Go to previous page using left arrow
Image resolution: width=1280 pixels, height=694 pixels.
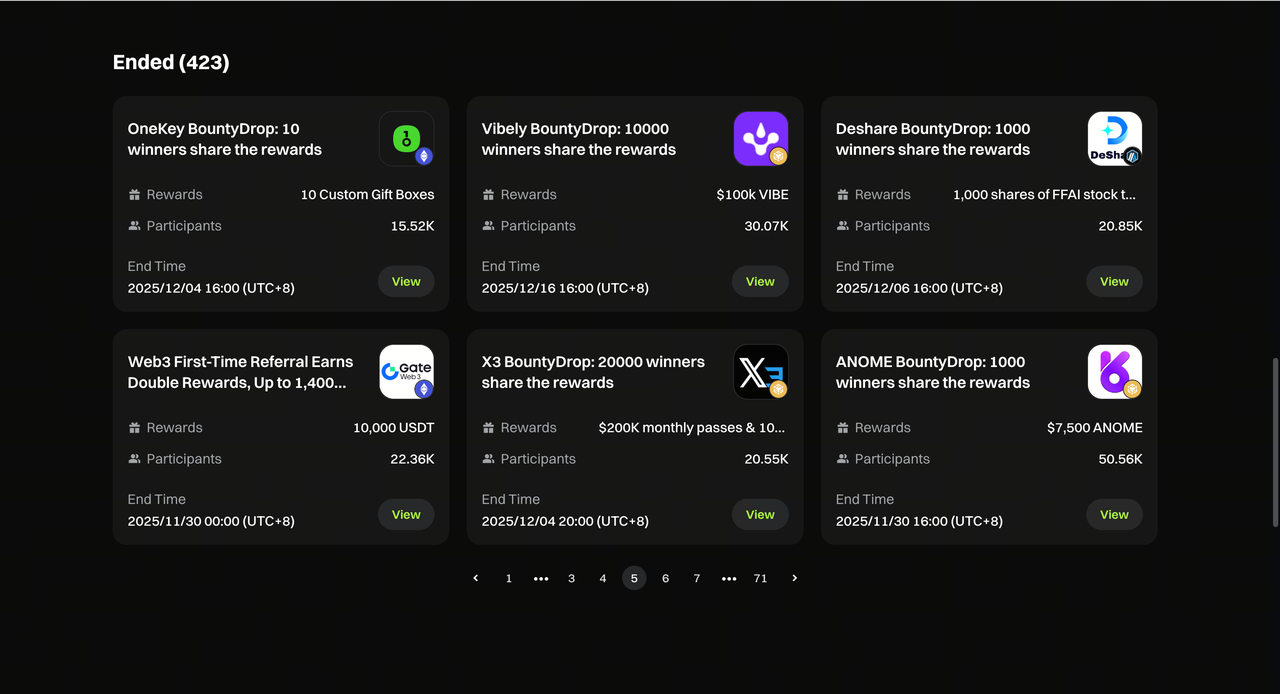pyautogui.click(x=476, y=578)
